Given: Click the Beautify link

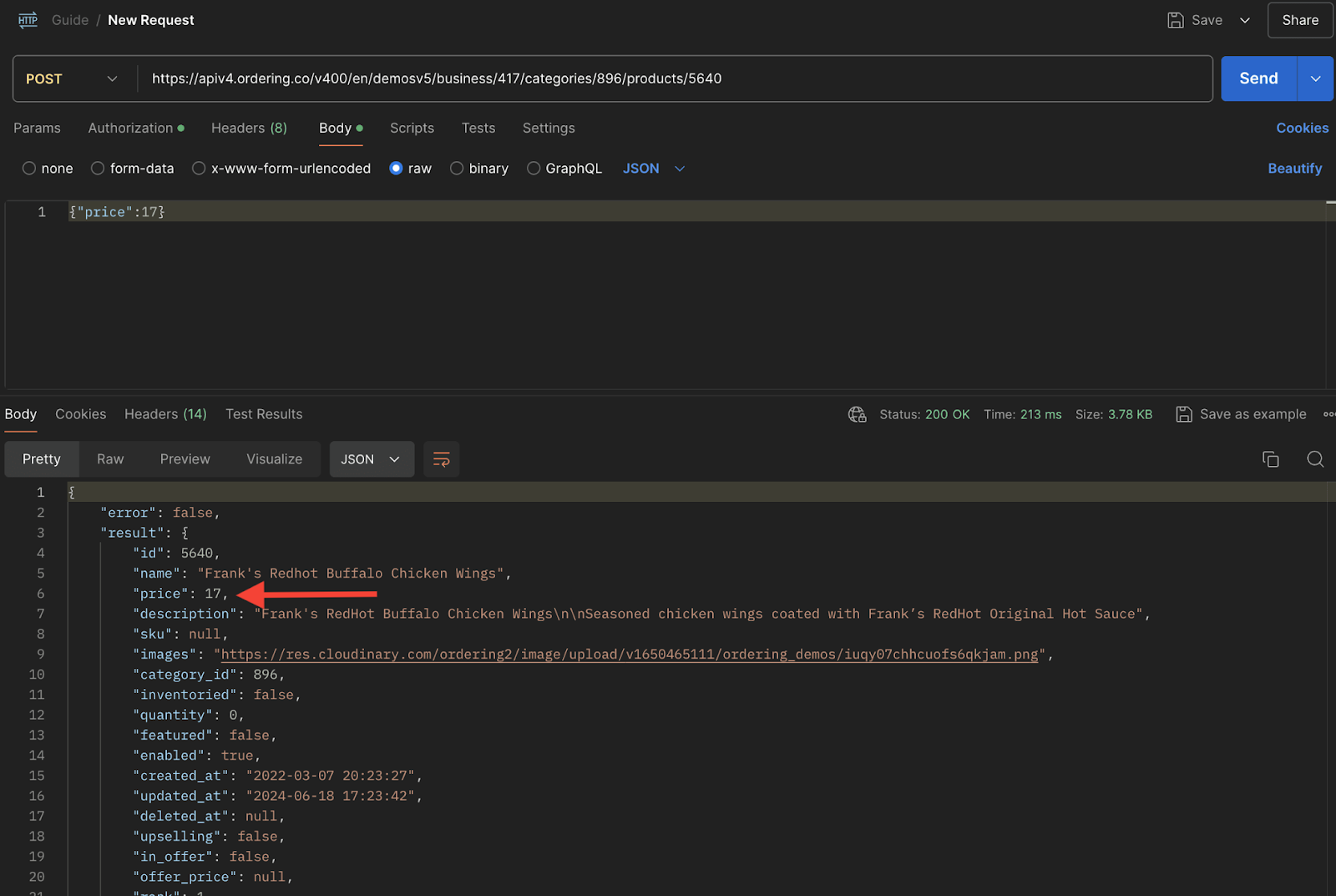Looking at the screenshot, I should tap(1294, 169).
